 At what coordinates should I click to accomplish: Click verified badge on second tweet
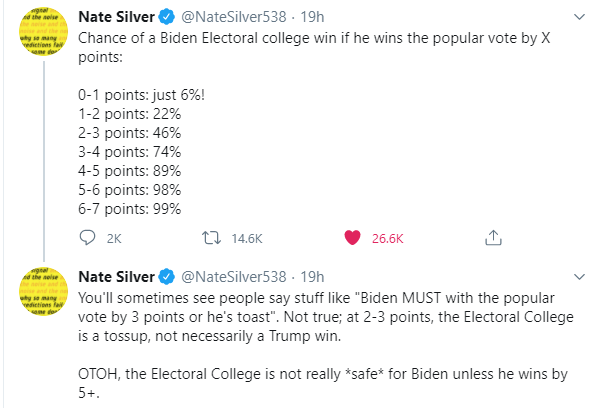coord(167,276)
